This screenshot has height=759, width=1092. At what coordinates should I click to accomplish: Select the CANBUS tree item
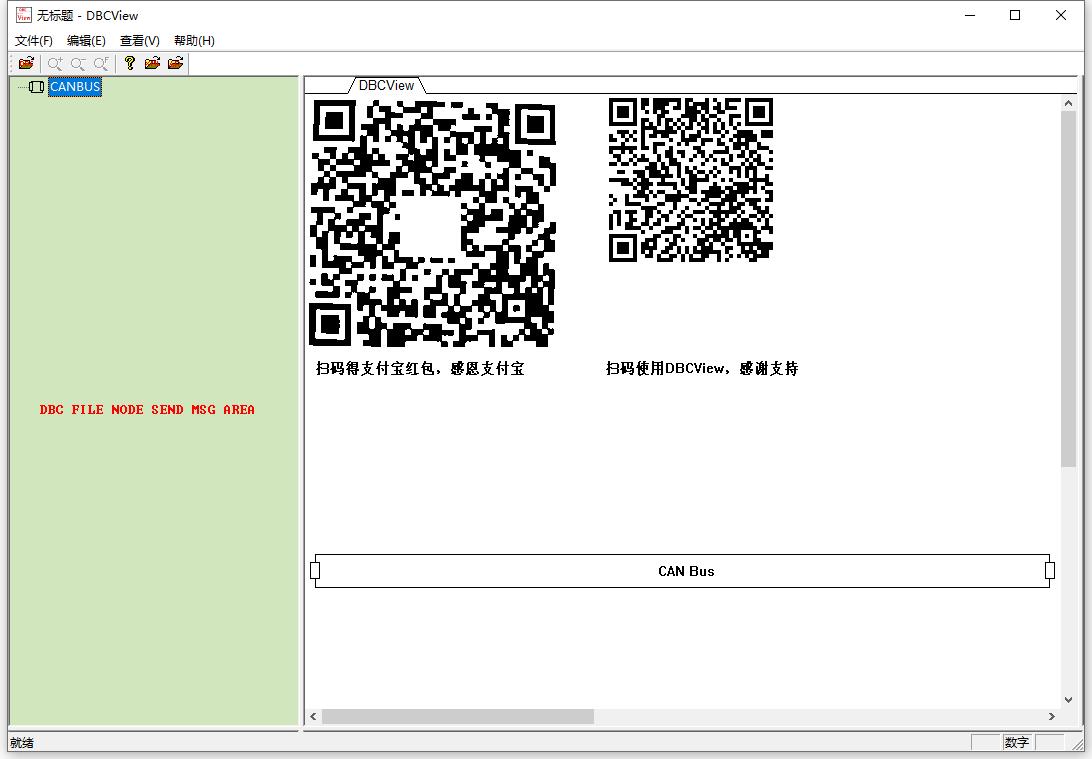[75, 87]
